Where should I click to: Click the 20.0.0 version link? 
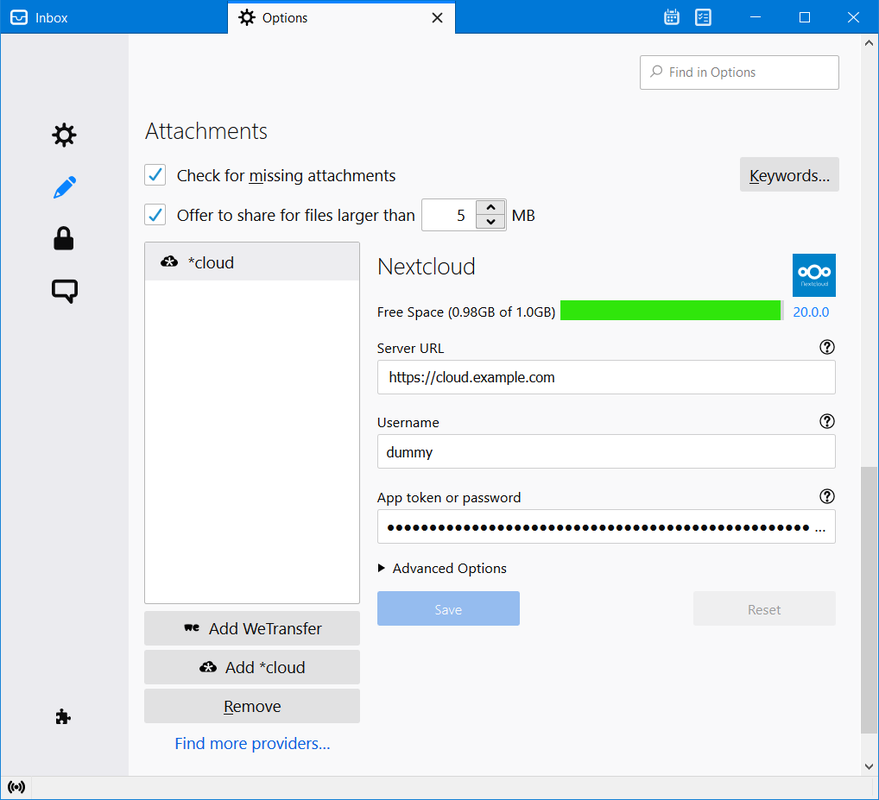(x=811, y=312)
